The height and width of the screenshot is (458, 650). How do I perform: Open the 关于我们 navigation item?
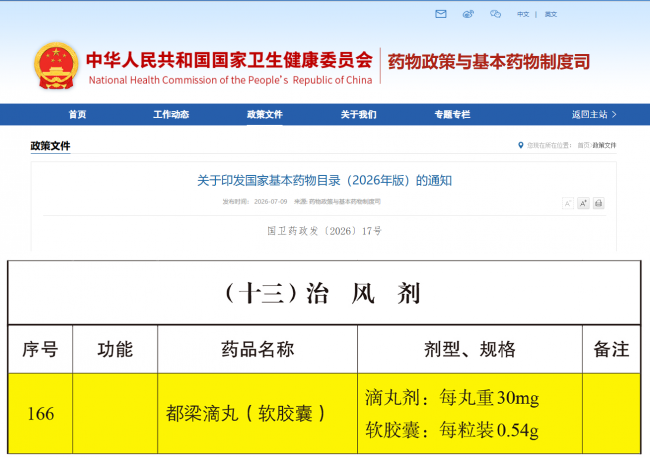point(358,114)
